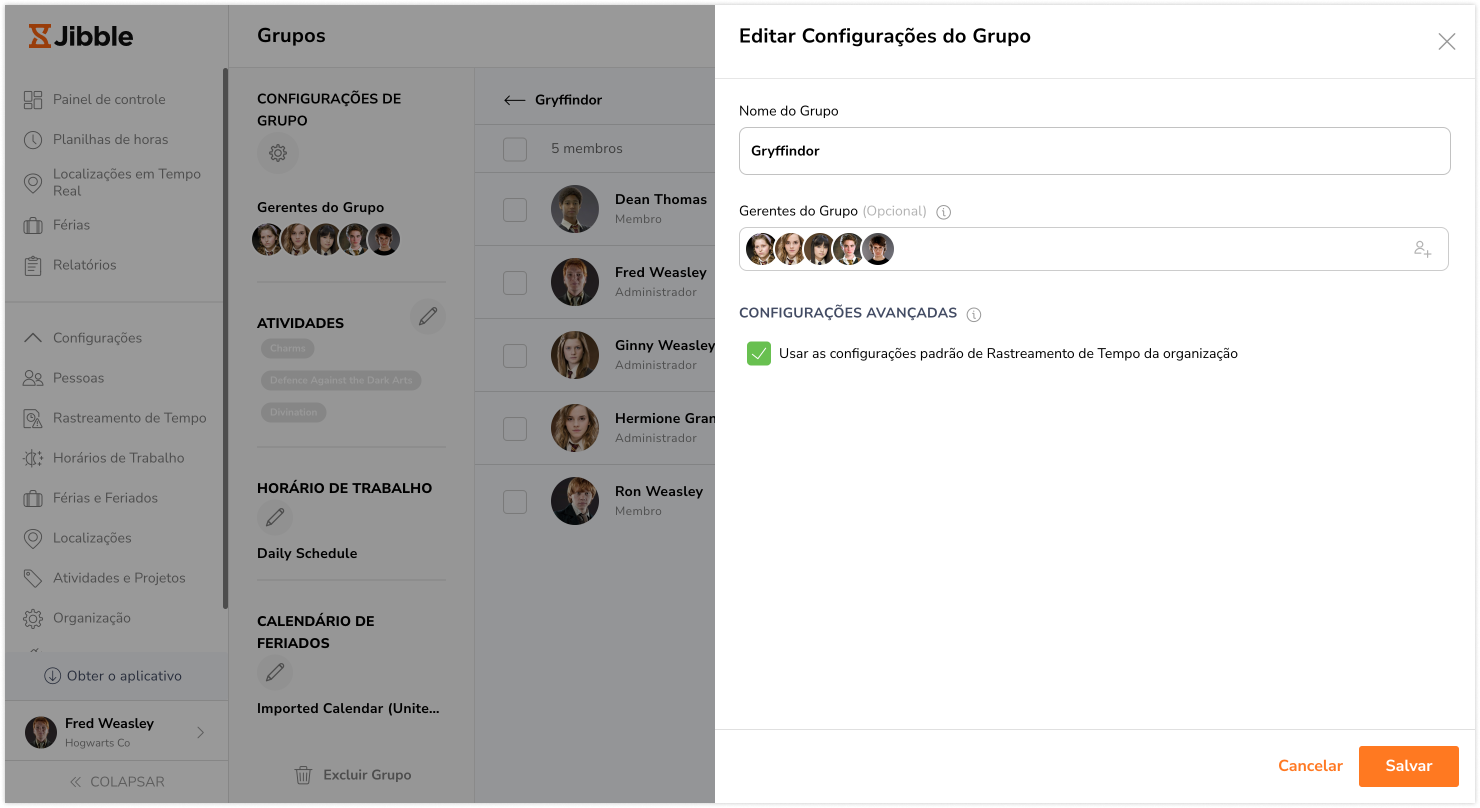
Task: Click Excluir Grupo trash button
Action: tap(352, 774)
